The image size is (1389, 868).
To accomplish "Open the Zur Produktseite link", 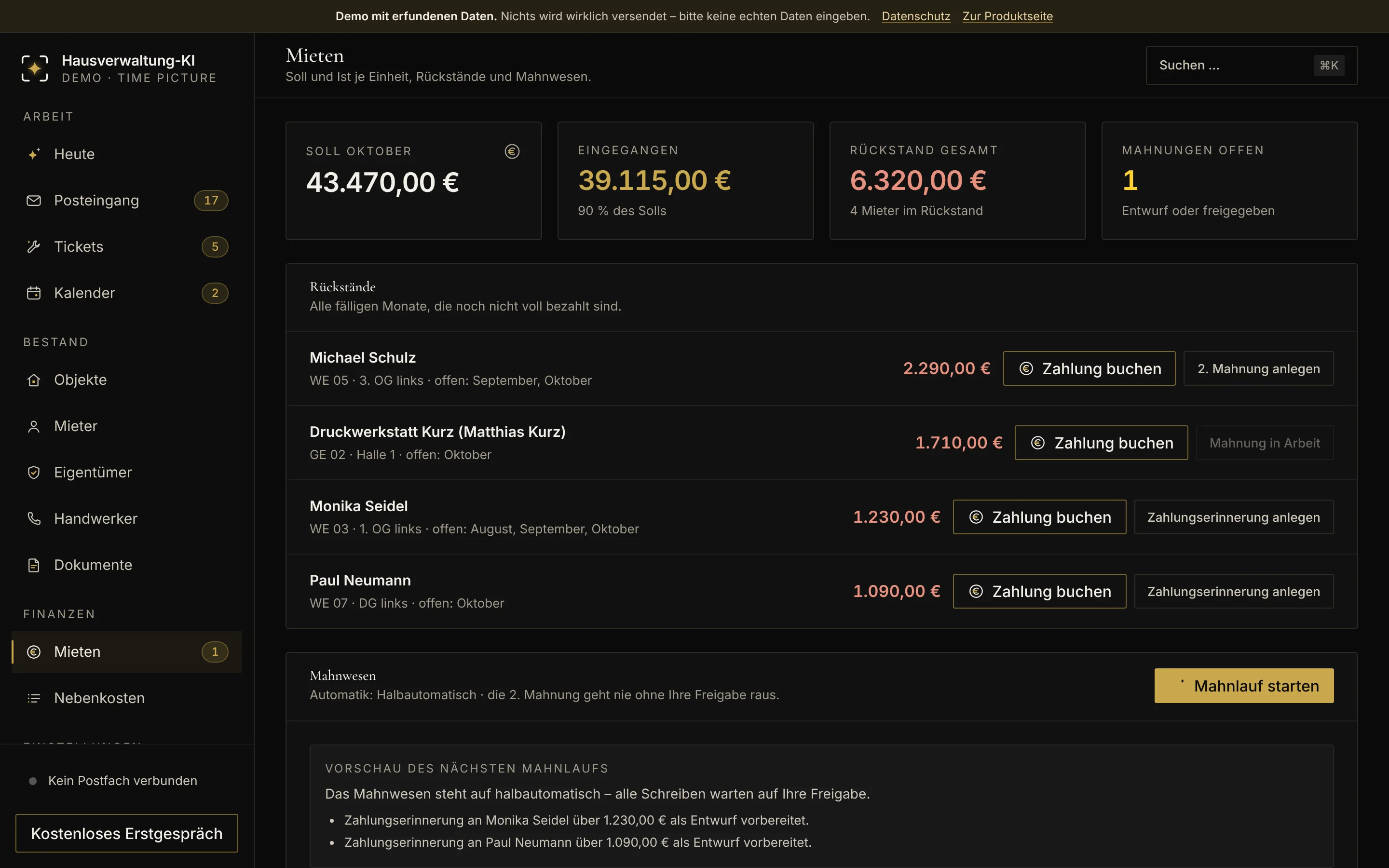I will [1008, 16].
